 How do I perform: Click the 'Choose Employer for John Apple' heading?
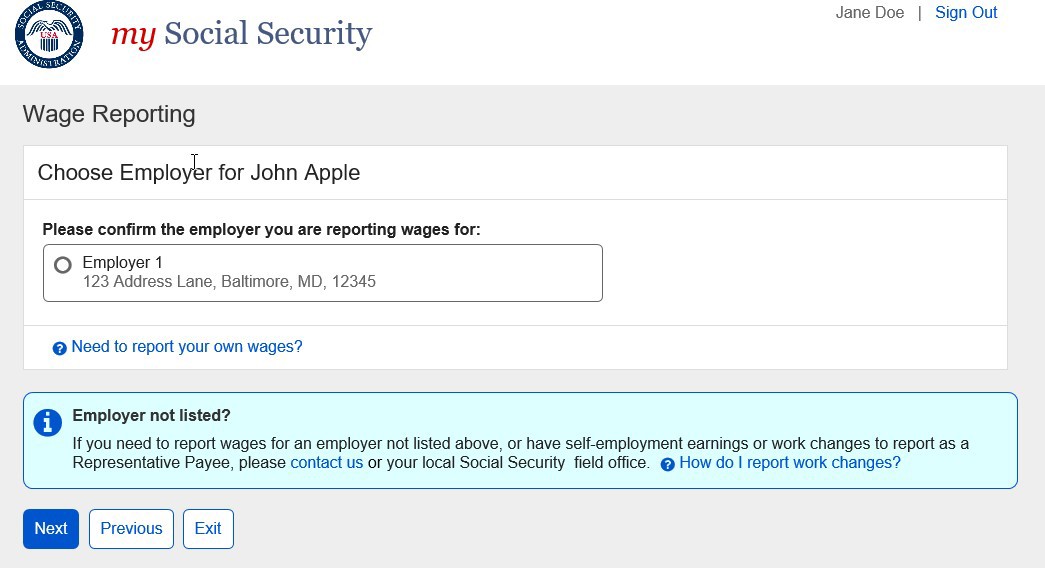pos(198,173)
